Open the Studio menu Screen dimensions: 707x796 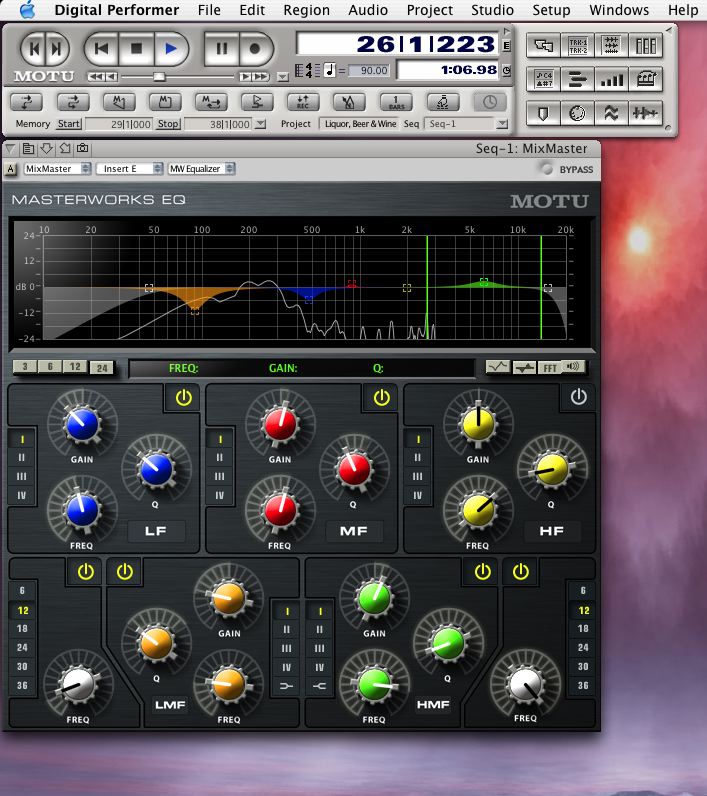coord(492,10)
